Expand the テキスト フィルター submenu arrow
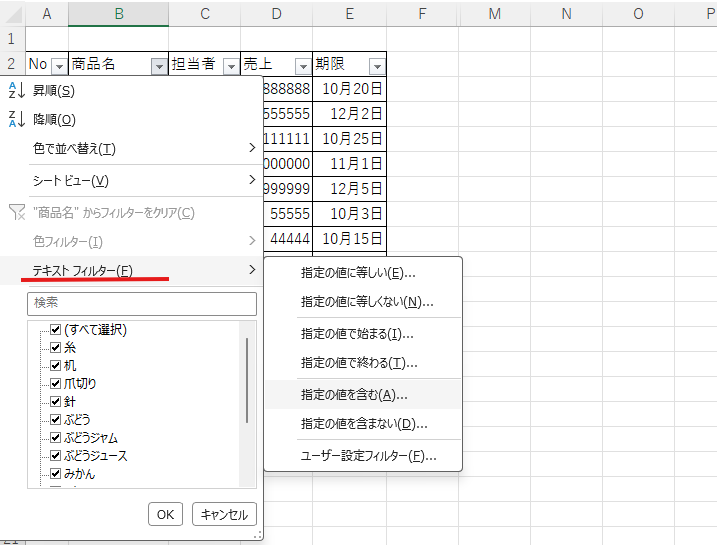This screenshot has width=717, height=545. (x=252, y=270)
